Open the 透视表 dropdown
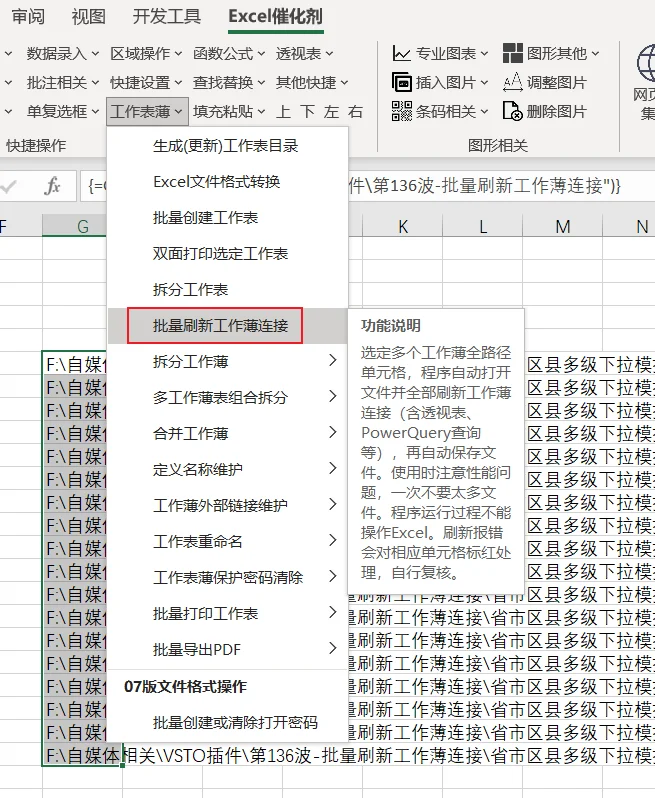 pos(304,53)
